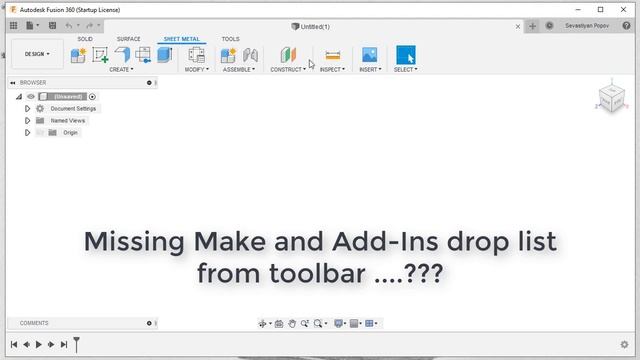Screen dimensions: 640x360
Task: Open timeline settings gear
Action: tap(624, 344)
